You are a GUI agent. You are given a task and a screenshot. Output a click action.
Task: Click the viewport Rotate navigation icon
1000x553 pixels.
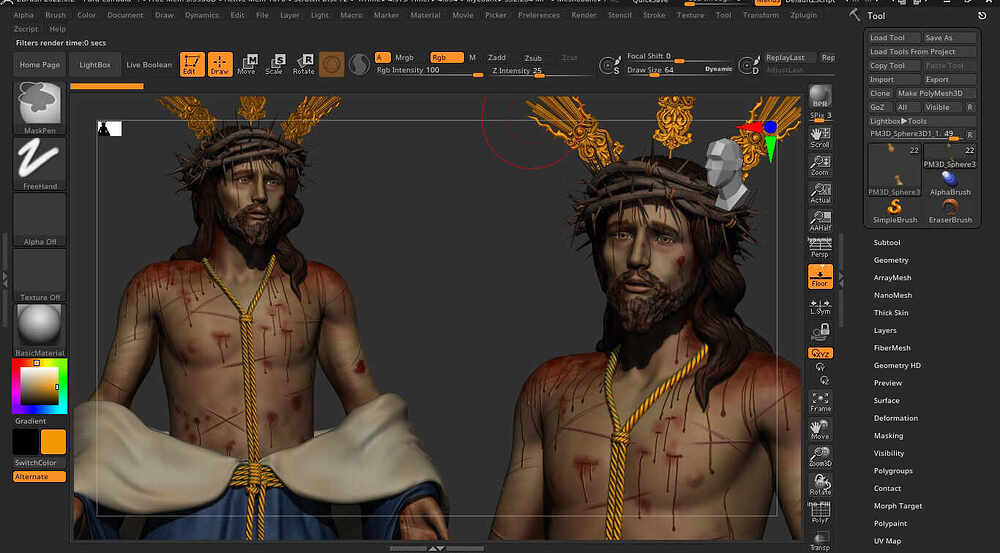click(820, 485)
